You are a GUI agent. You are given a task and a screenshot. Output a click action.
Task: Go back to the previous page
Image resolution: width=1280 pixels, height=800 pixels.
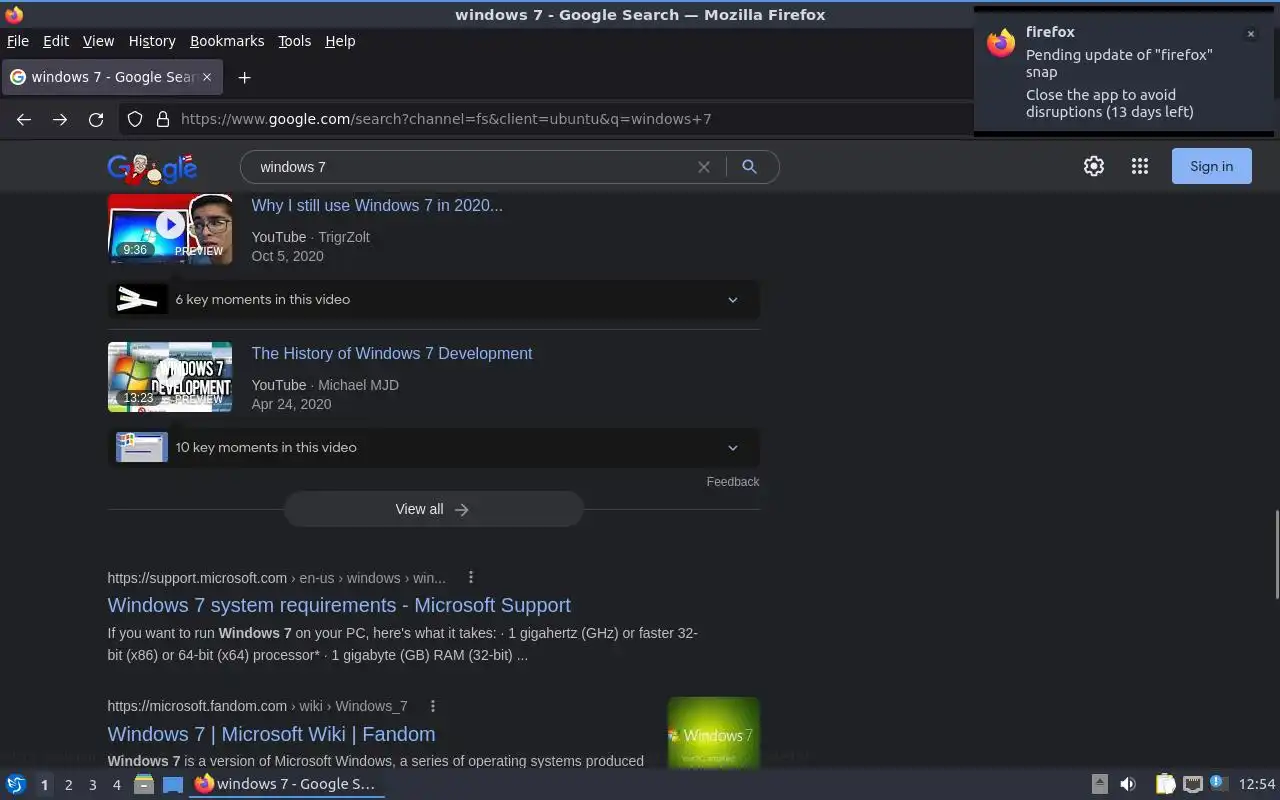pyautogui.click(x=24, y=119)
